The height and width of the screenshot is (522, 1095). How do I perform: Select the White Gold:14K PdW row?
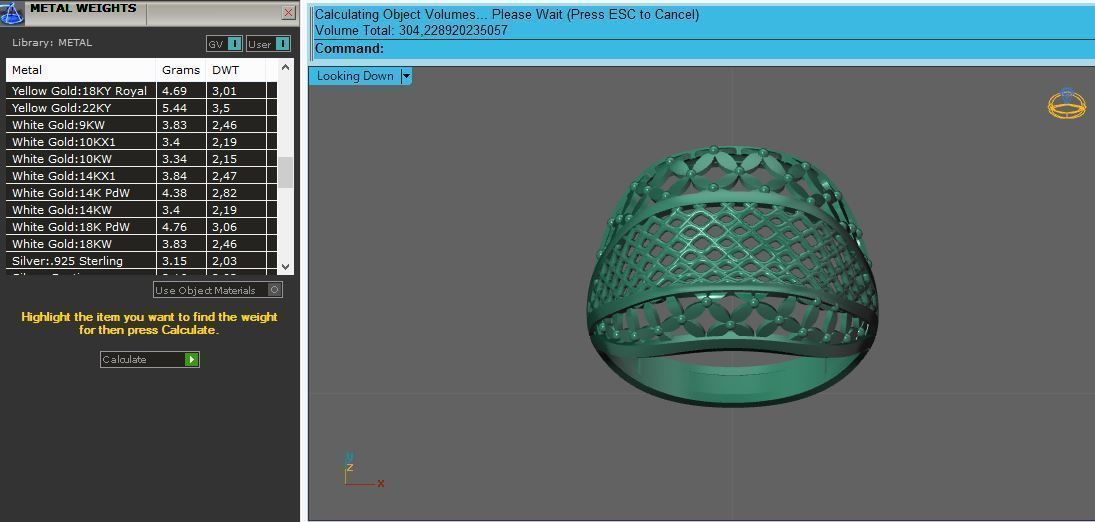[142, 193]
